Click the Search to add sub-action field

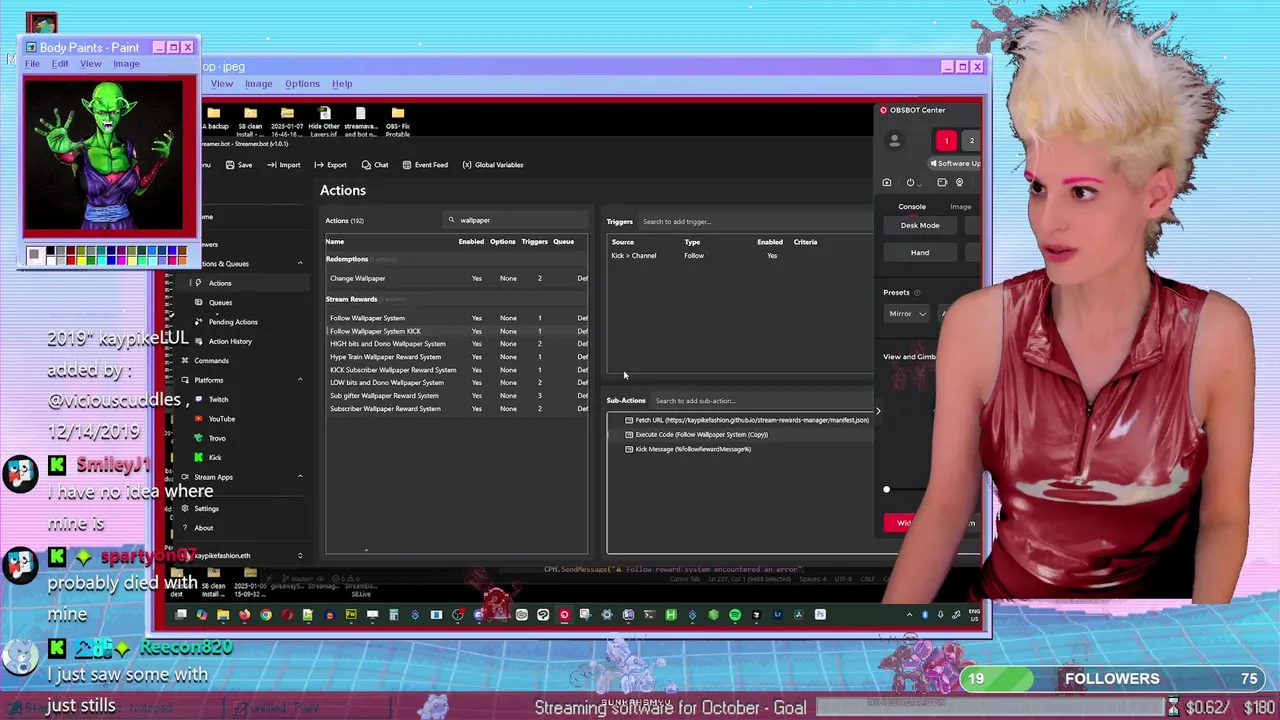[x=760, y=400]
